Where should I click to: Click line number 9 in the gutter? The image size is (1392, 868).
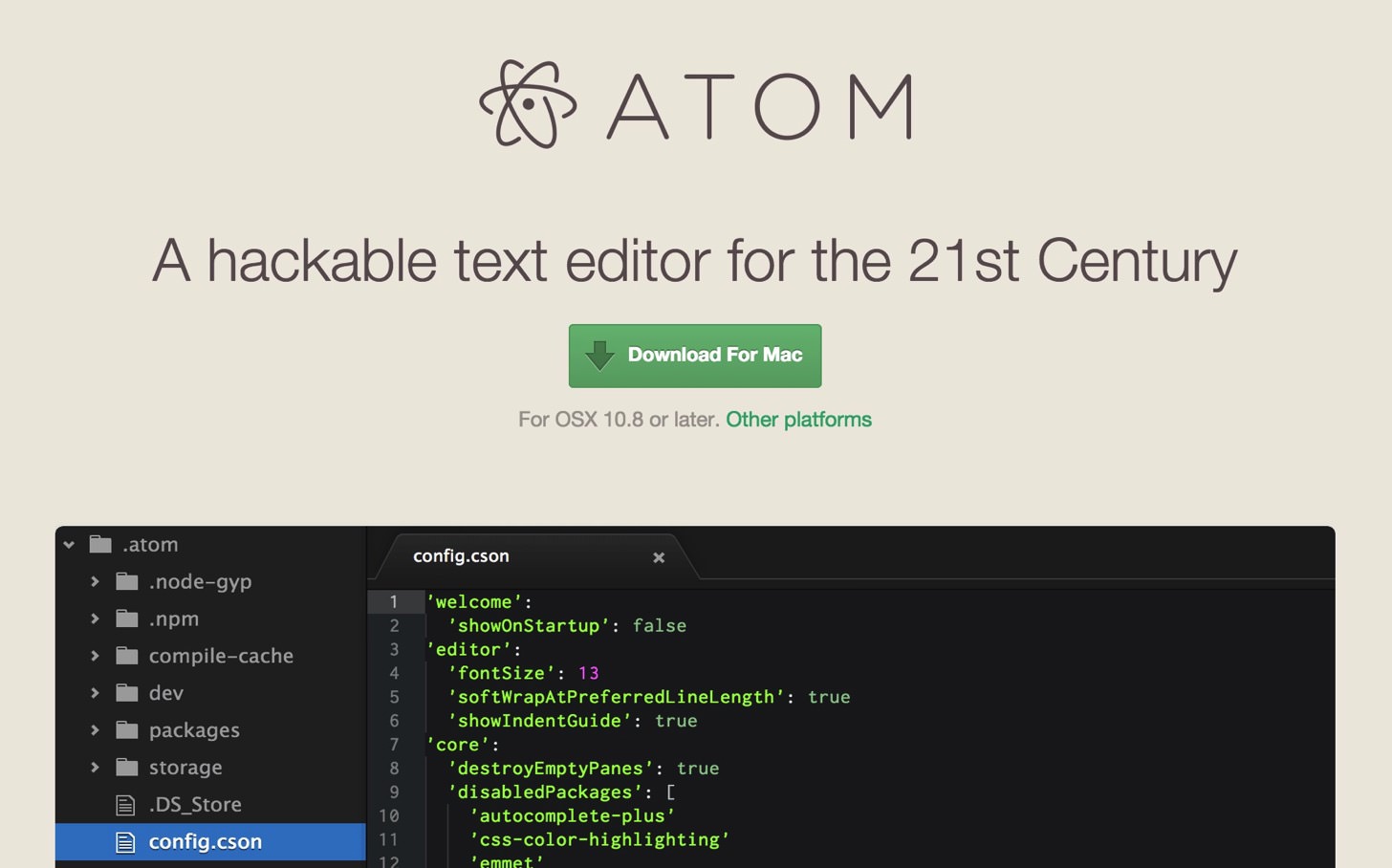coord(394,792)
